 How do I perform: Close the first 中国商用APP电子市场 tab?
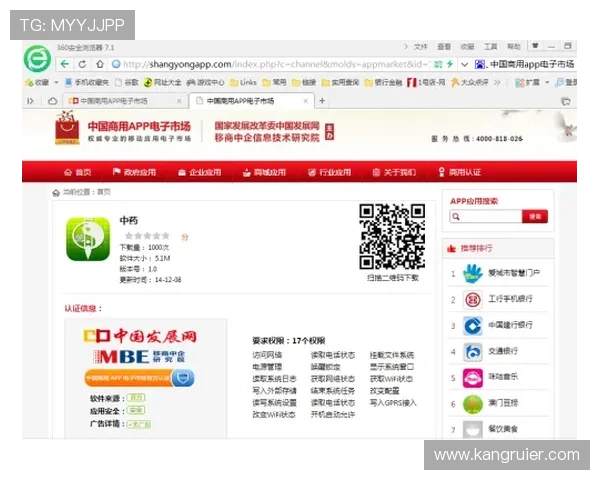click(x=179, y=101)
